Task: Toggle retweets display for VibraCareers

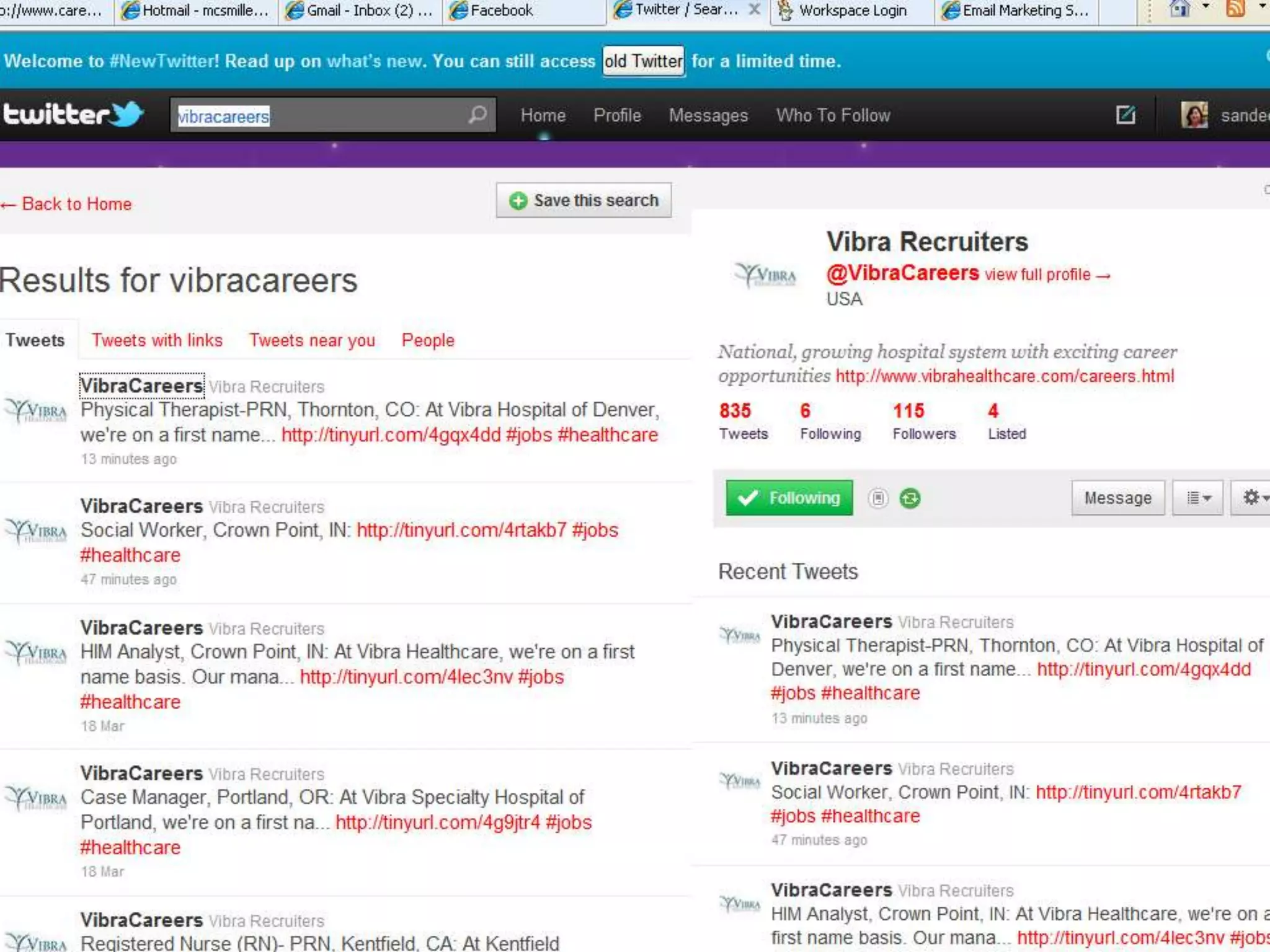Action: click(910, 498)
